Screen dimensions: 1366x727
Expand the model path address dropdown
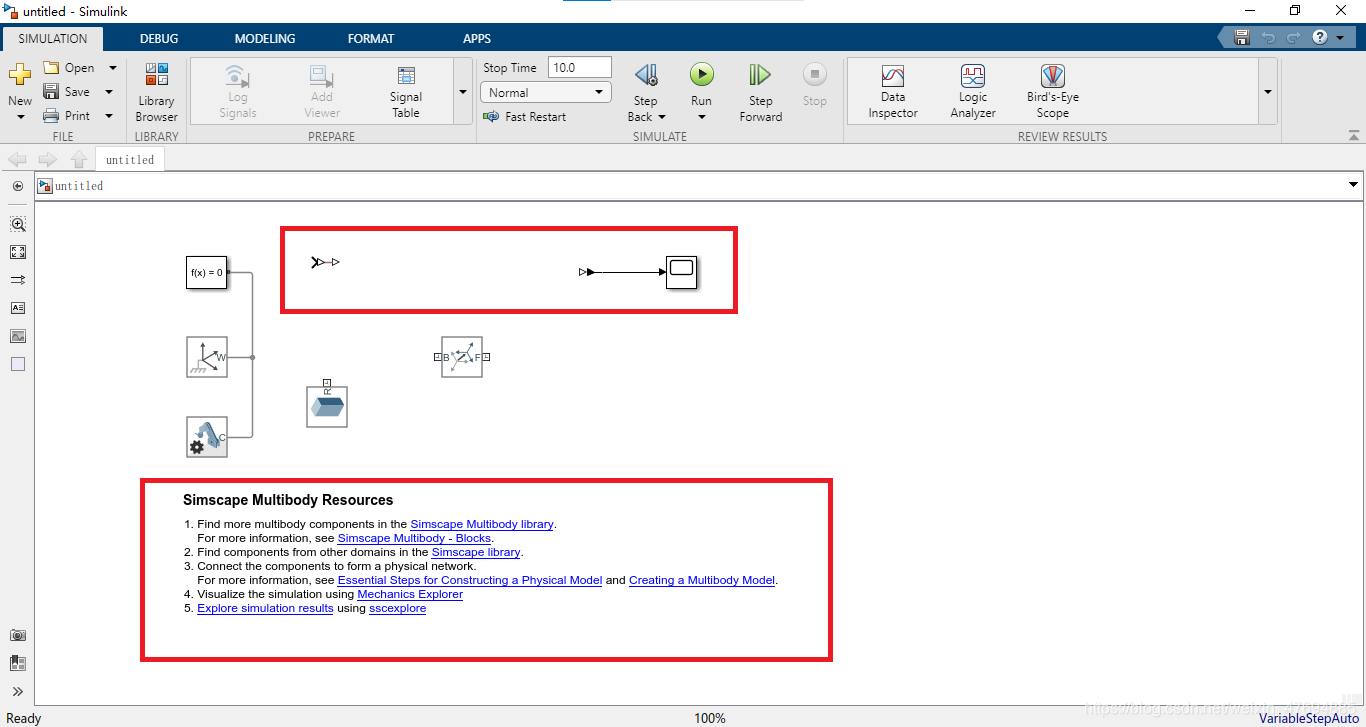pos(1354,185)
